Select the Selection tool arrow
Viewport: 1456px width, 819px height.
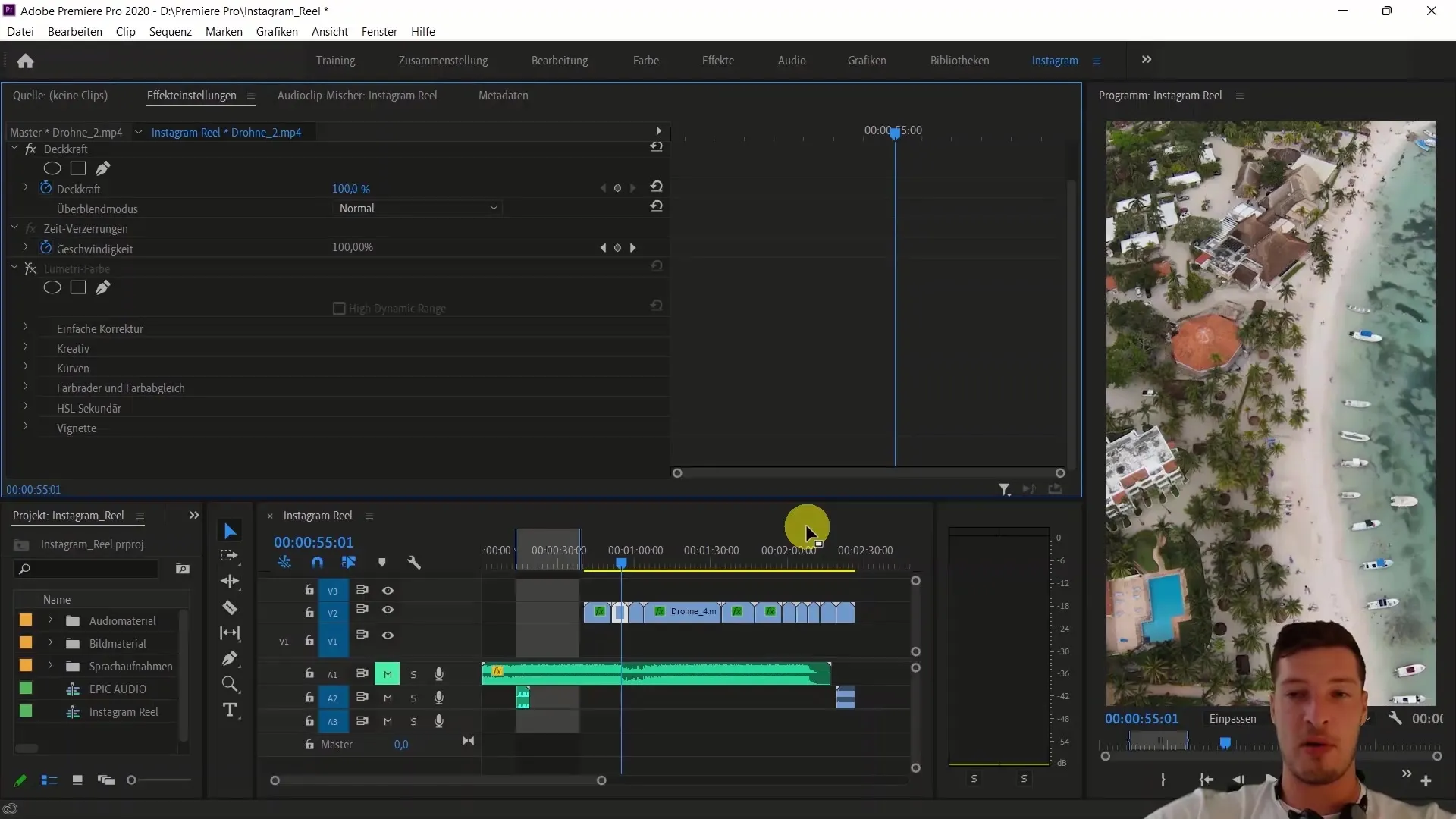[x=230, y=531]
